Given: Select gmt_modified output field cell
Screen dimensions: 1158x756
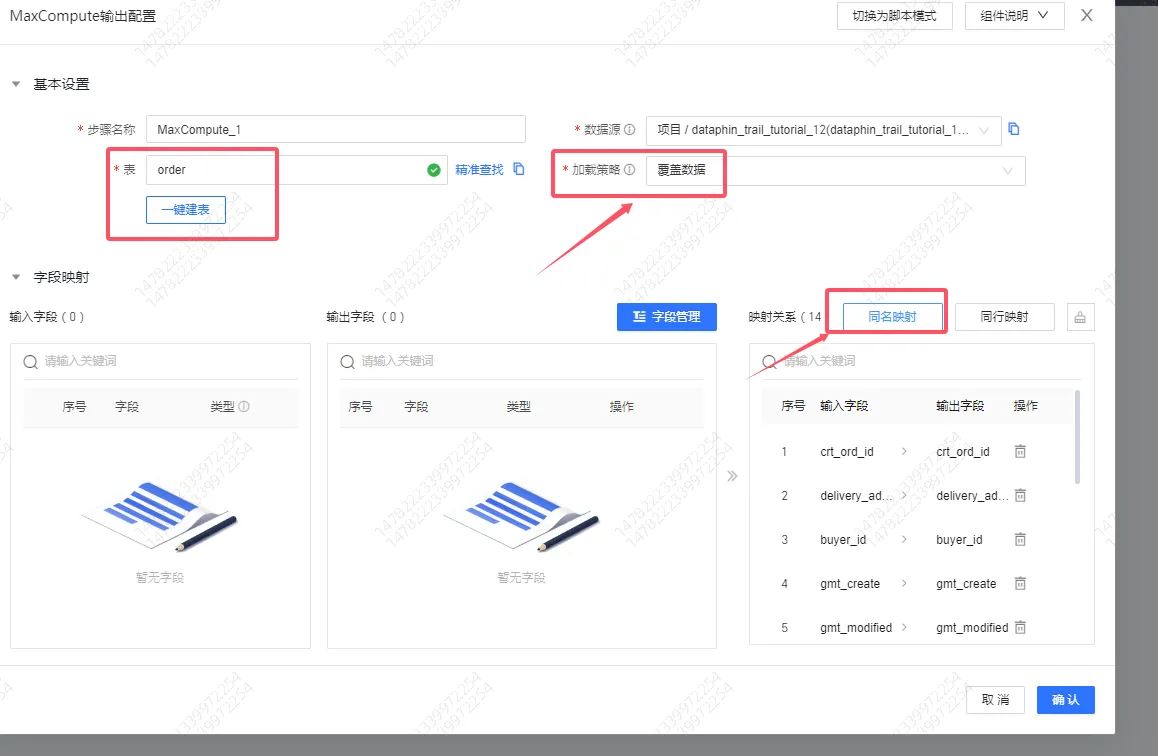Looking at the screenshot, I should [972, 628].
